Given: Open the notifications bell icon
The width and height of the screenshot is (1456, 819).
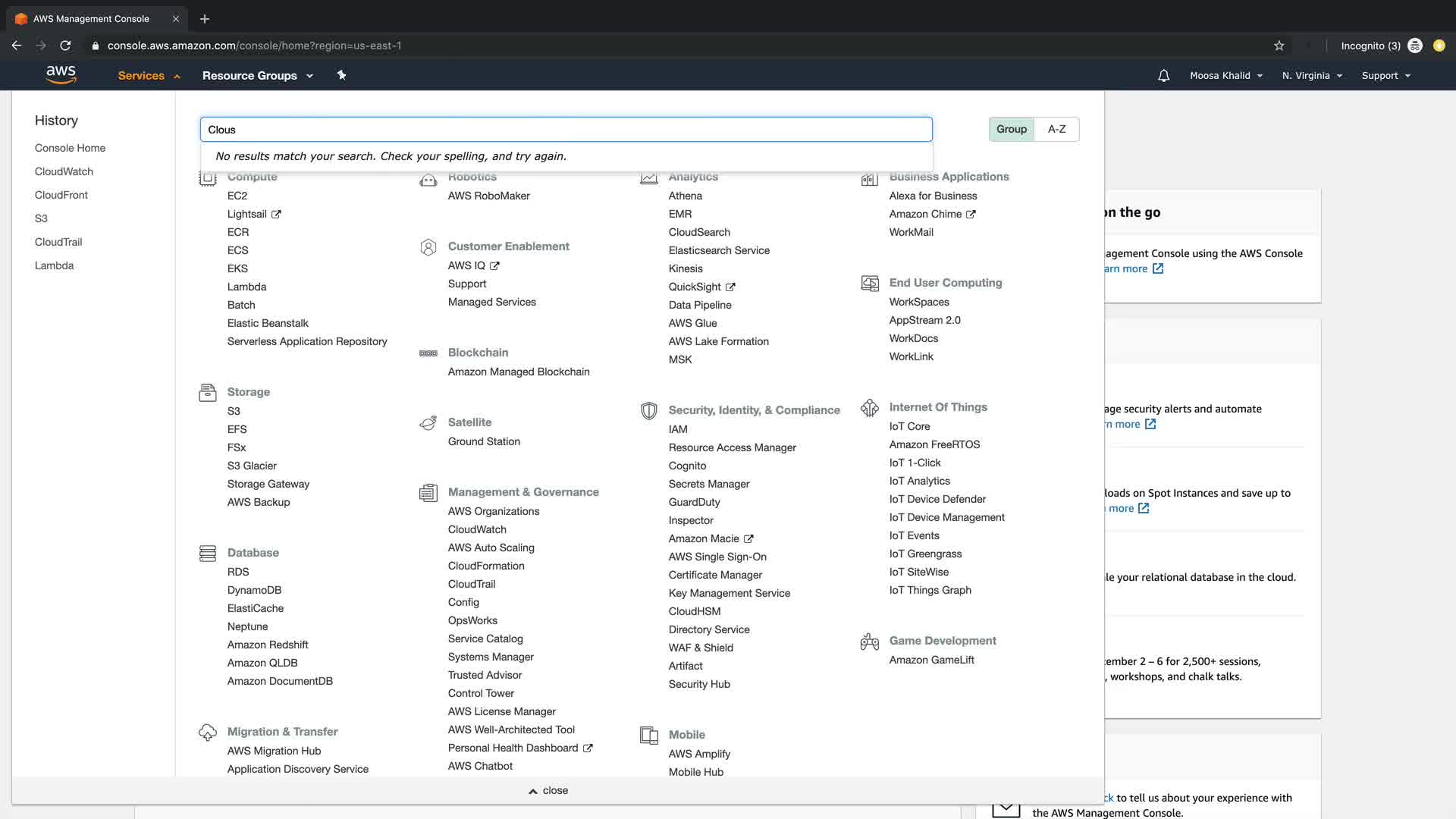Looking at the screenshot, I should 1163,76.
